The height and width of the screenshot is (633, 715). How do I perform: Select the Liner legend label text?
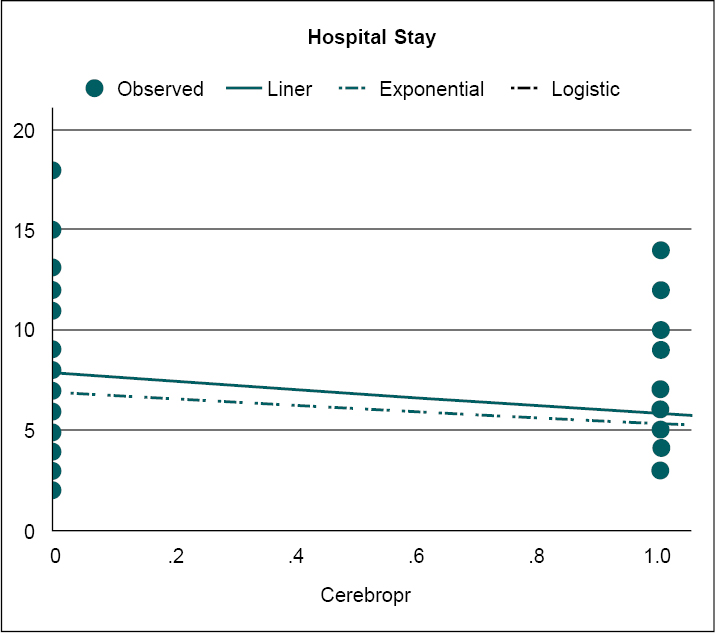coord(290,89)
